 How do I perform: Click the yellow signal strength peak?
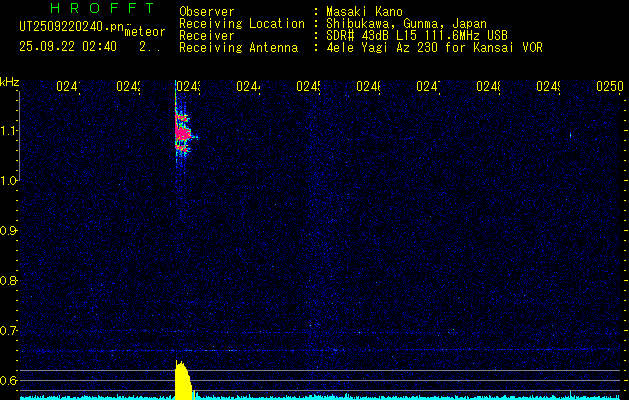click(x=182, y=379)
